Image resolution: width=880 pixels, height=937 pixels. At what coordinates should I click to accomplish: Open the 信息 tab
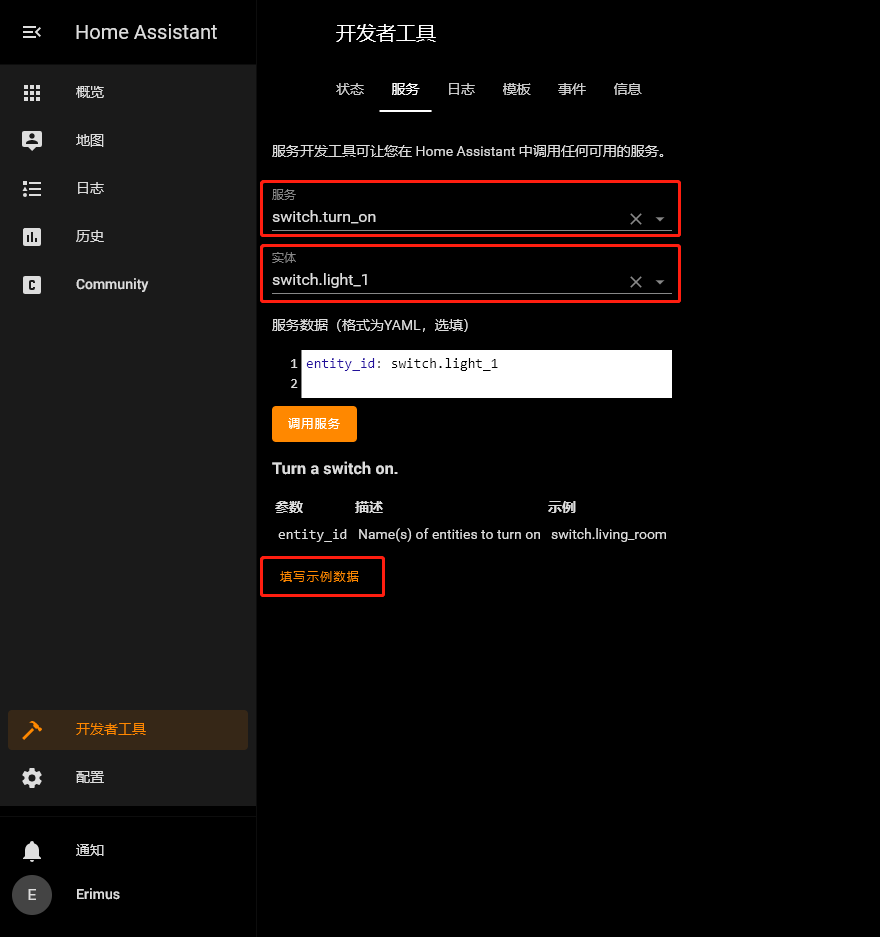[x=627, y=90]
